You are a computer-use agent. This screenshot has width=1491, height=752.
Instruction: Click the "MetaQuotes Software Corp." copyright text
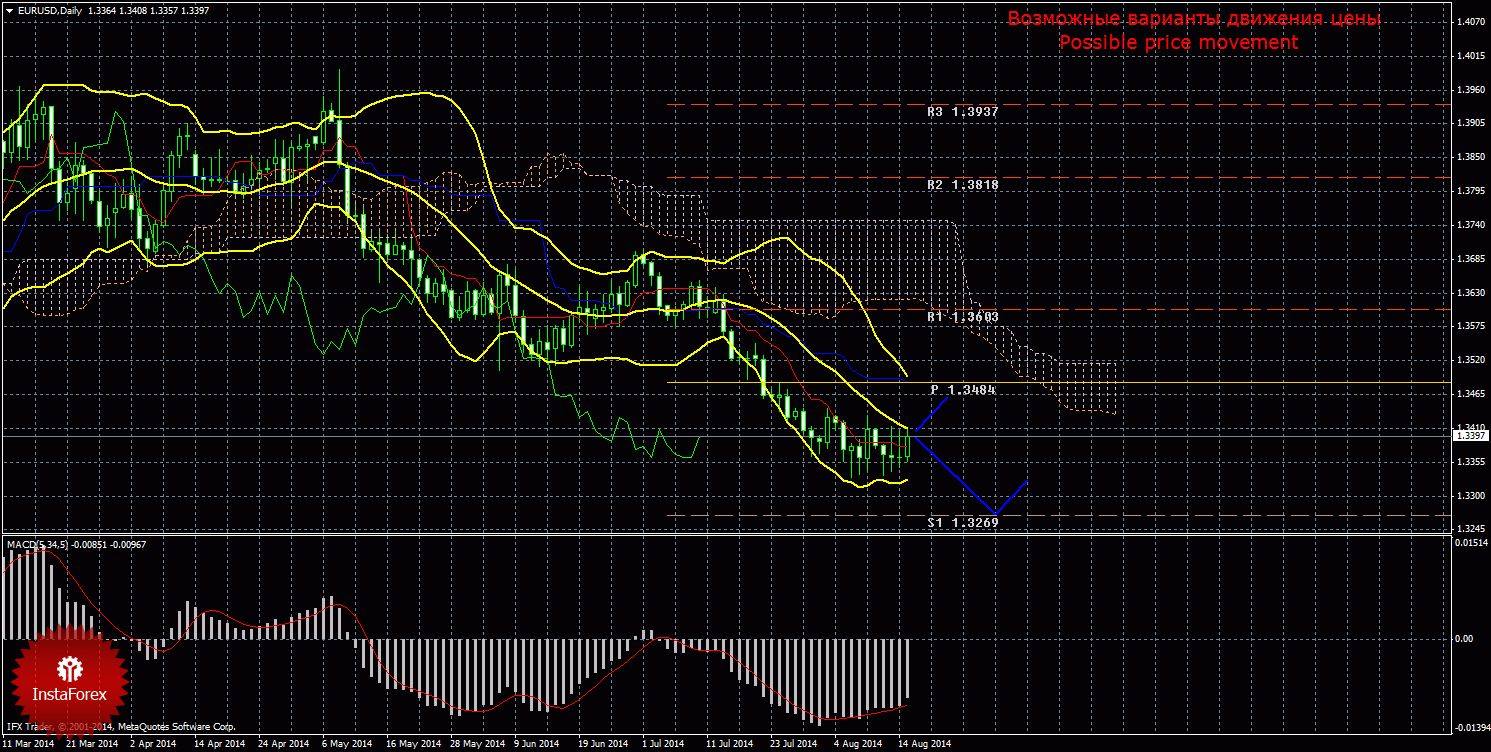(176, 727)
